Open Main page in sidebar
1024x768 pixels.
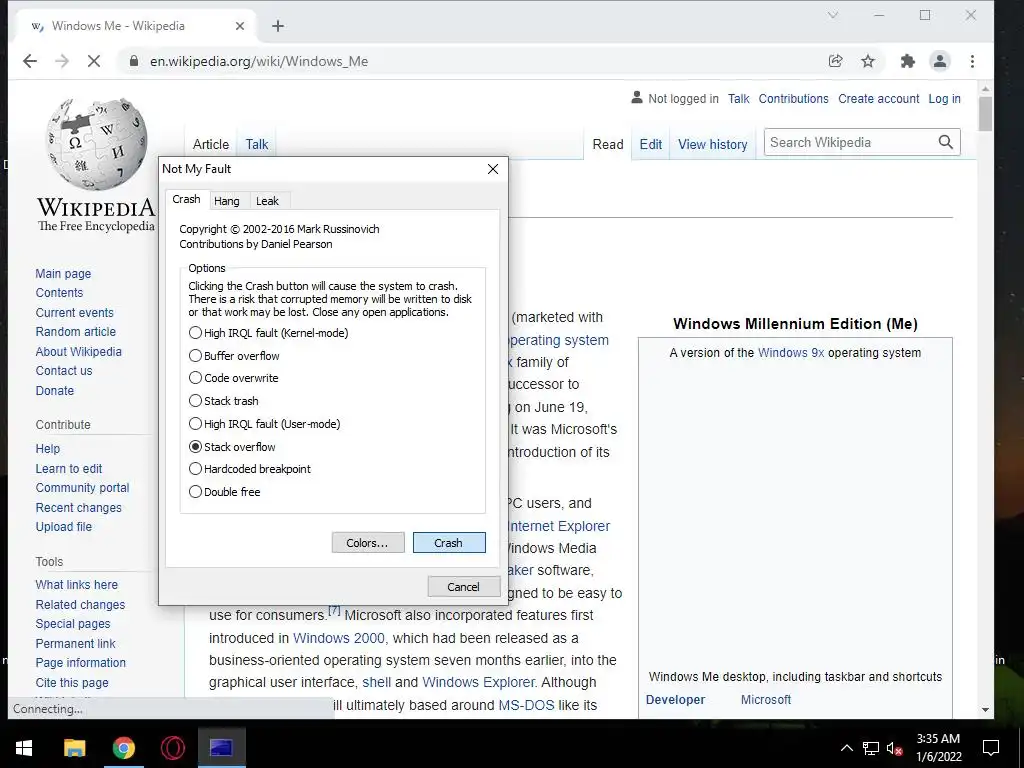(x=63, y=274)
